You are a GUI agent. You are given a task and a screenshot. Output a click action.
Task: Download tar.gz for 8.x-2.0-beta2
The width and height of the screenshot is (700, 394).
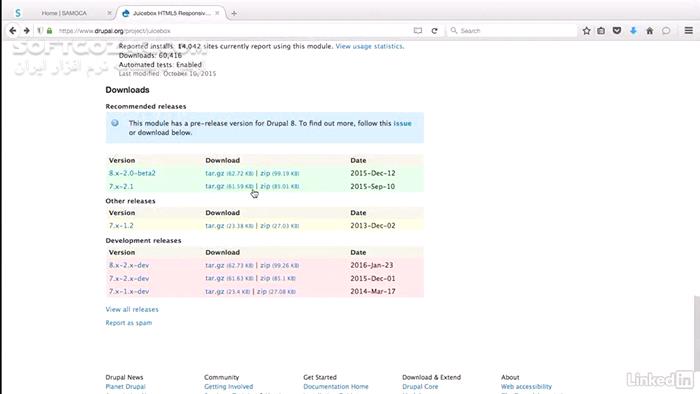pos(214,173)
